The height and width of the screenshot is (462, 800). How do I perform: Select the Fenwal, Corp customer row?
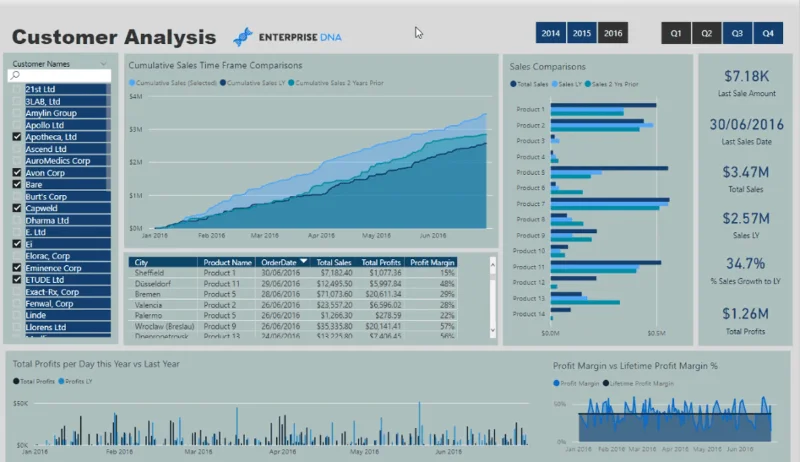[x=67, y=303]
